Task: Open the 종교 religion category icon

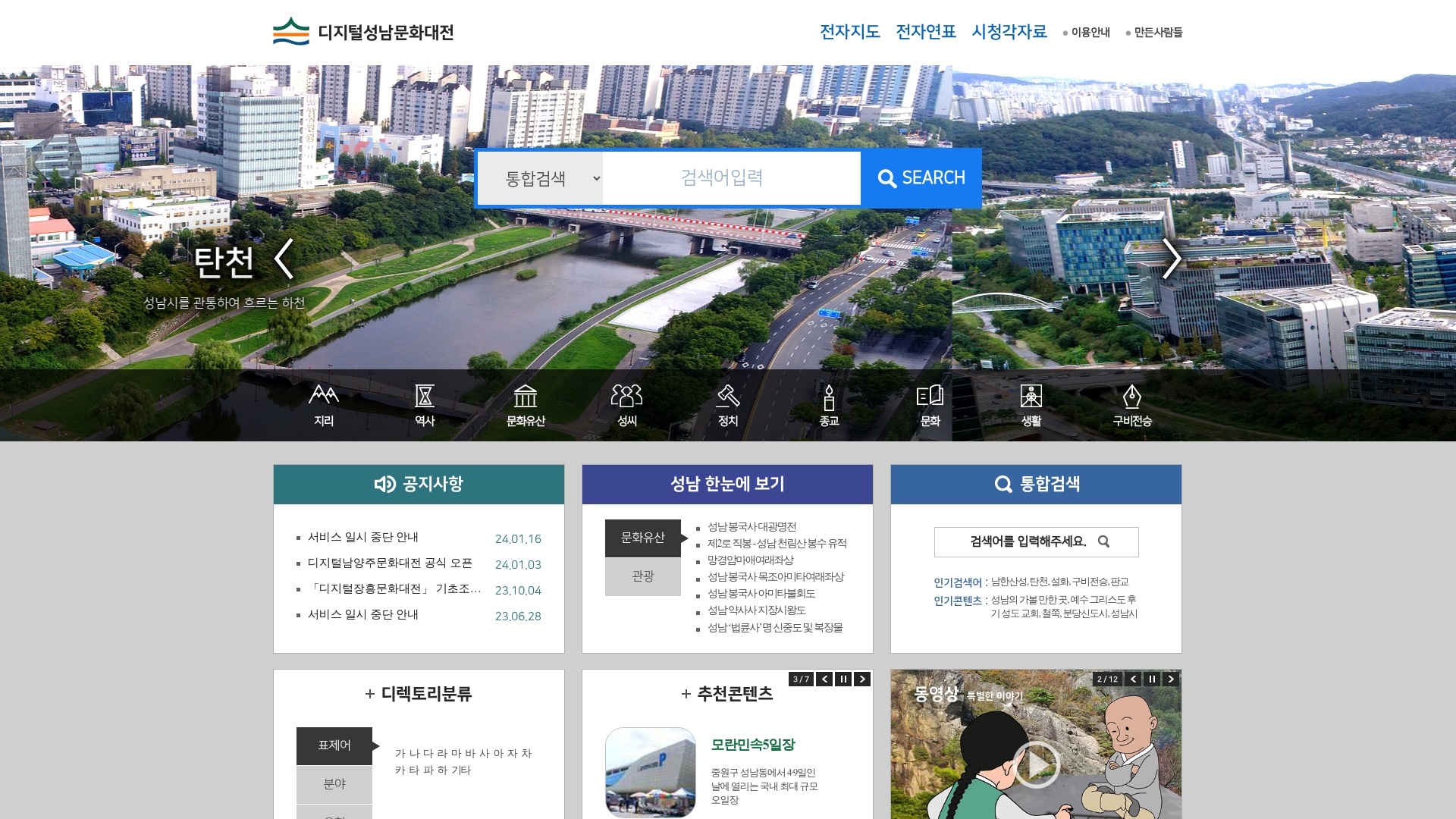Action: 829,406
